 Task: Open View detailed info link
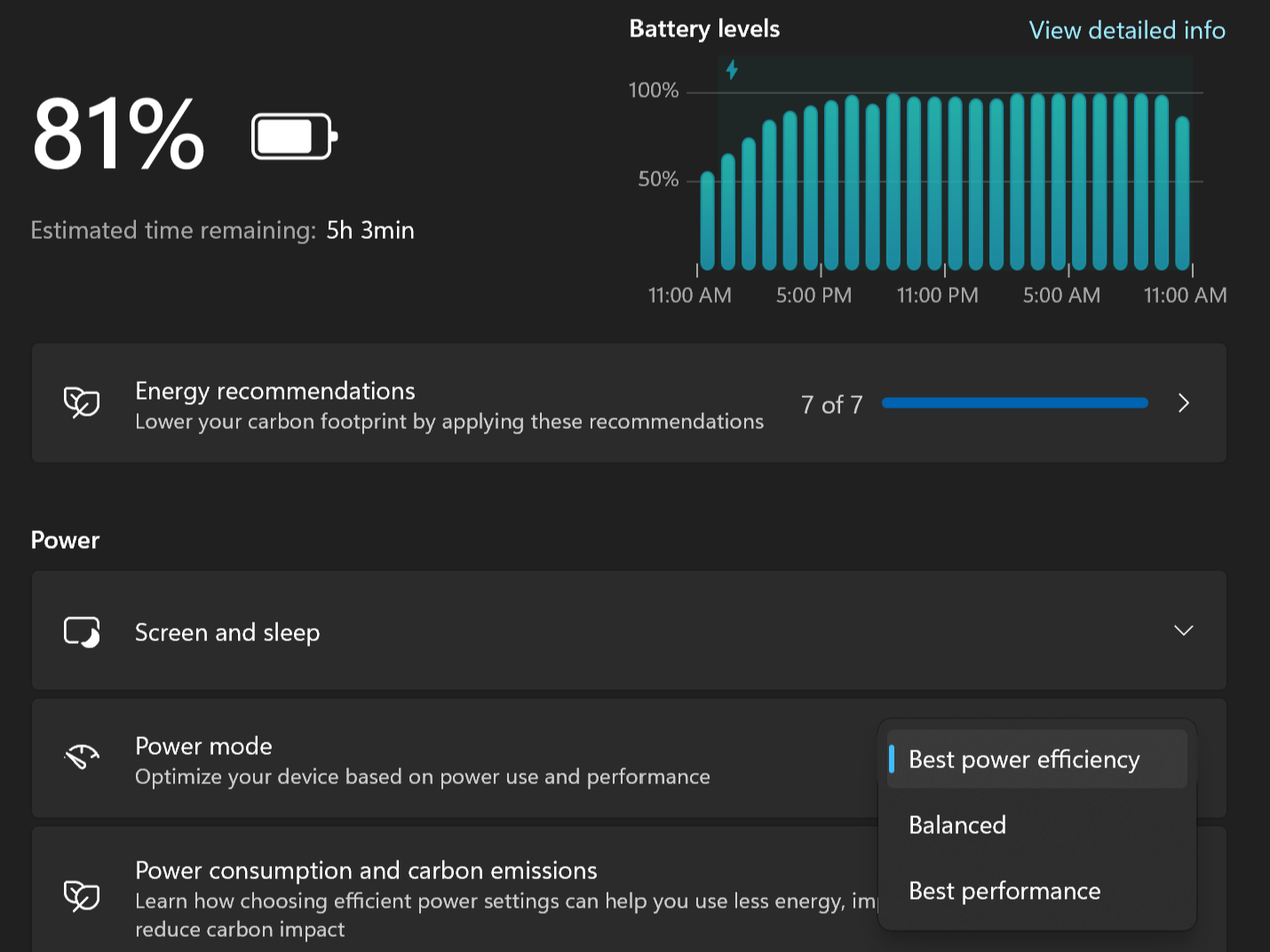click(x=1126, y=30)
